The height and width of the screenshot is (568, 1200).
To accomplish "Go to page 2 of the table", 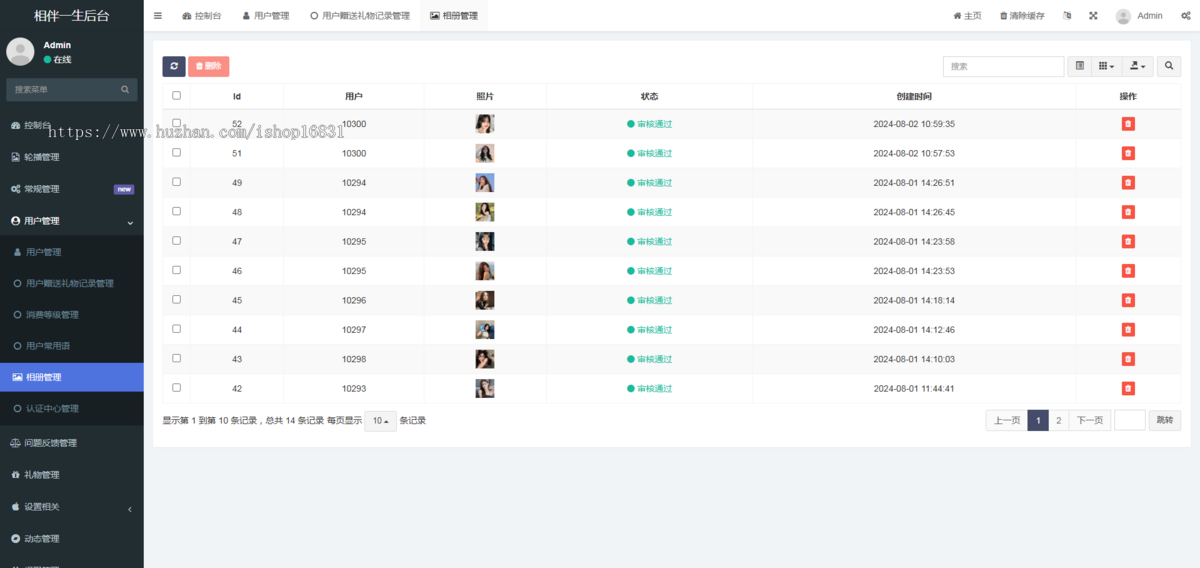I will 1059,421.
